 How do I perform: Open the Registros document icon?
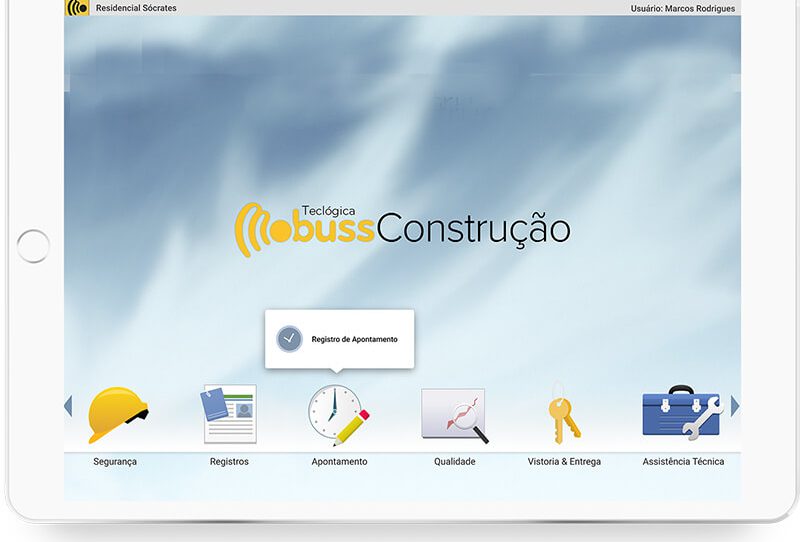230,414
